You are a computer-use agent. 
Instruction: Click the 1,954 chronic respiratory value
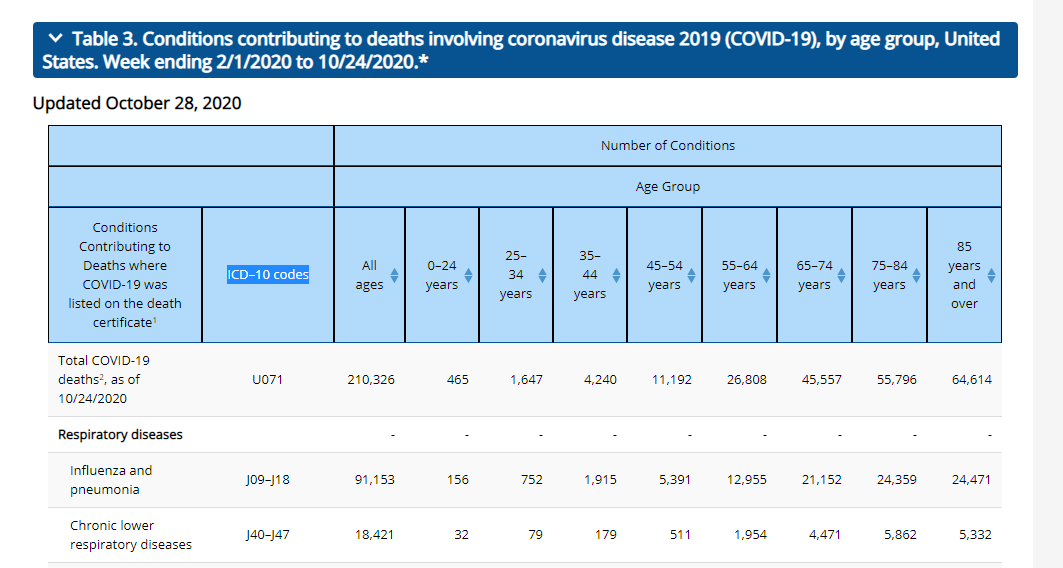click(x=750, y=535)
